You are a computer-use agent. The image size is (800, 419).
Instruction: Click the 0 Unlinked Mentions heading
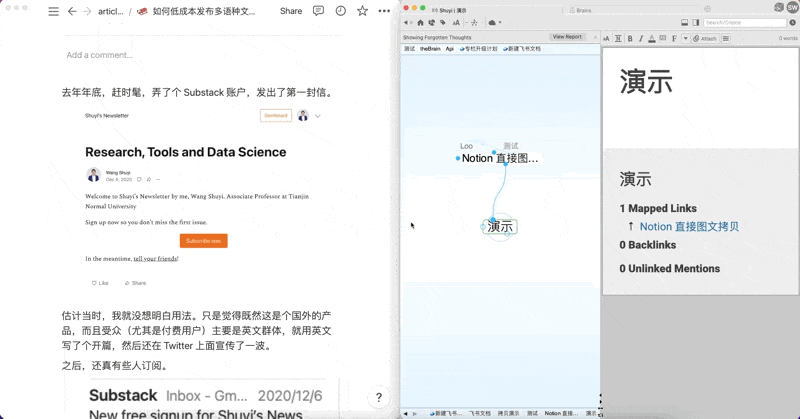point(669,268)
